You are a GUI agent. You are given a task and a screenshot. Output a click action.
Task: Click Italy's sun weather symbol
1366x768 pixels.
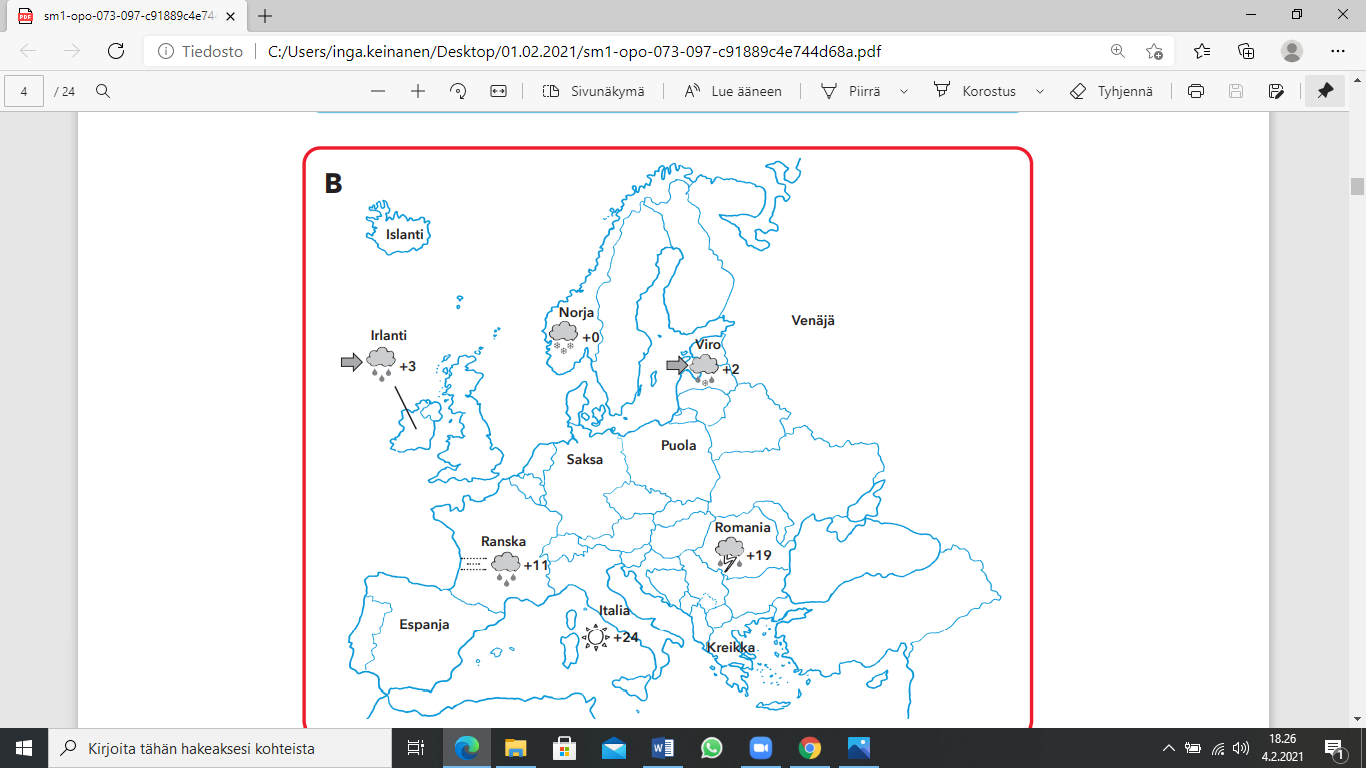pos(596,637)
